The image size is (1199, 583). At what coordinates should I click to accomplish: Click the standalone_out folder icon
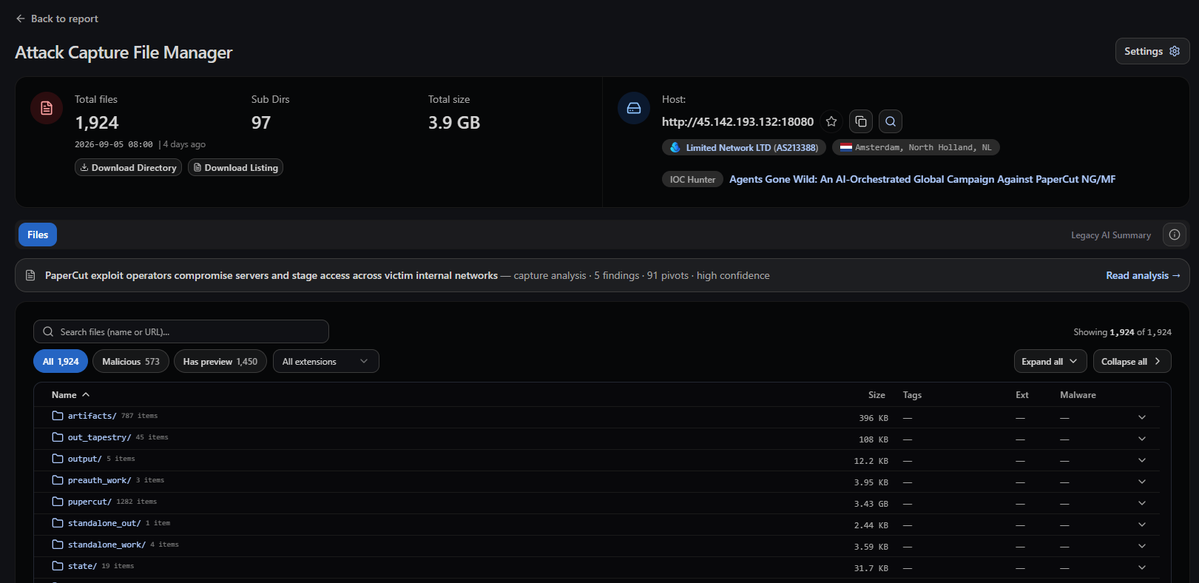57,523
